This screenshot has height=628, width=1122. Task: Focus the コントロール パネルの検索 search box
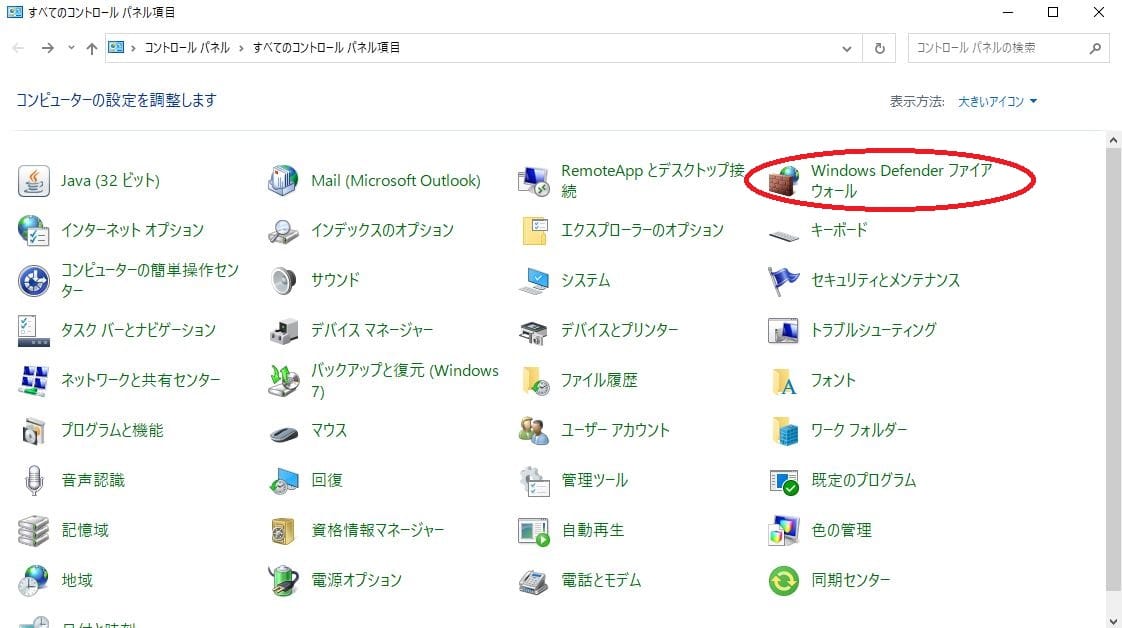[x=1009, y=48]
